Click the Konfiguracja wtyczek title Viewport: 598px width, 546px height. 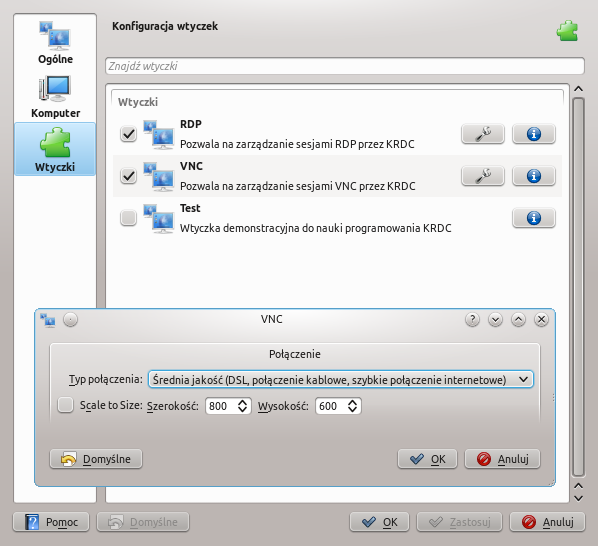(165, 26)
